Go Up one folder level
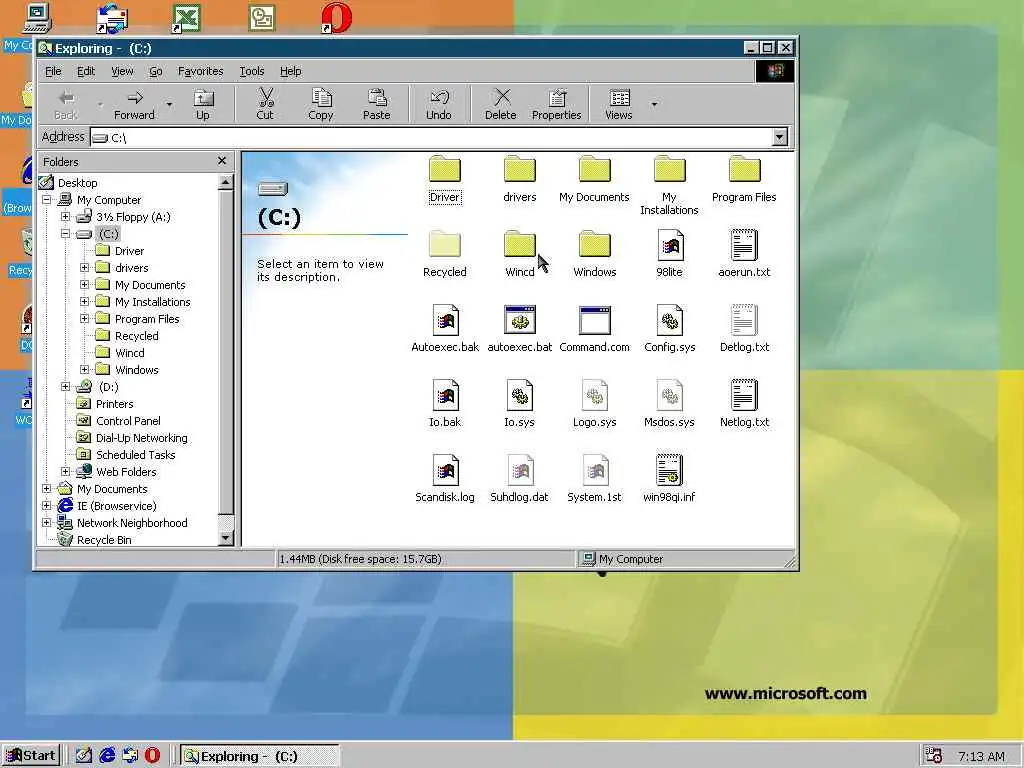The width and height of the screenshot is (1024, 768). [x=203, y=104]
